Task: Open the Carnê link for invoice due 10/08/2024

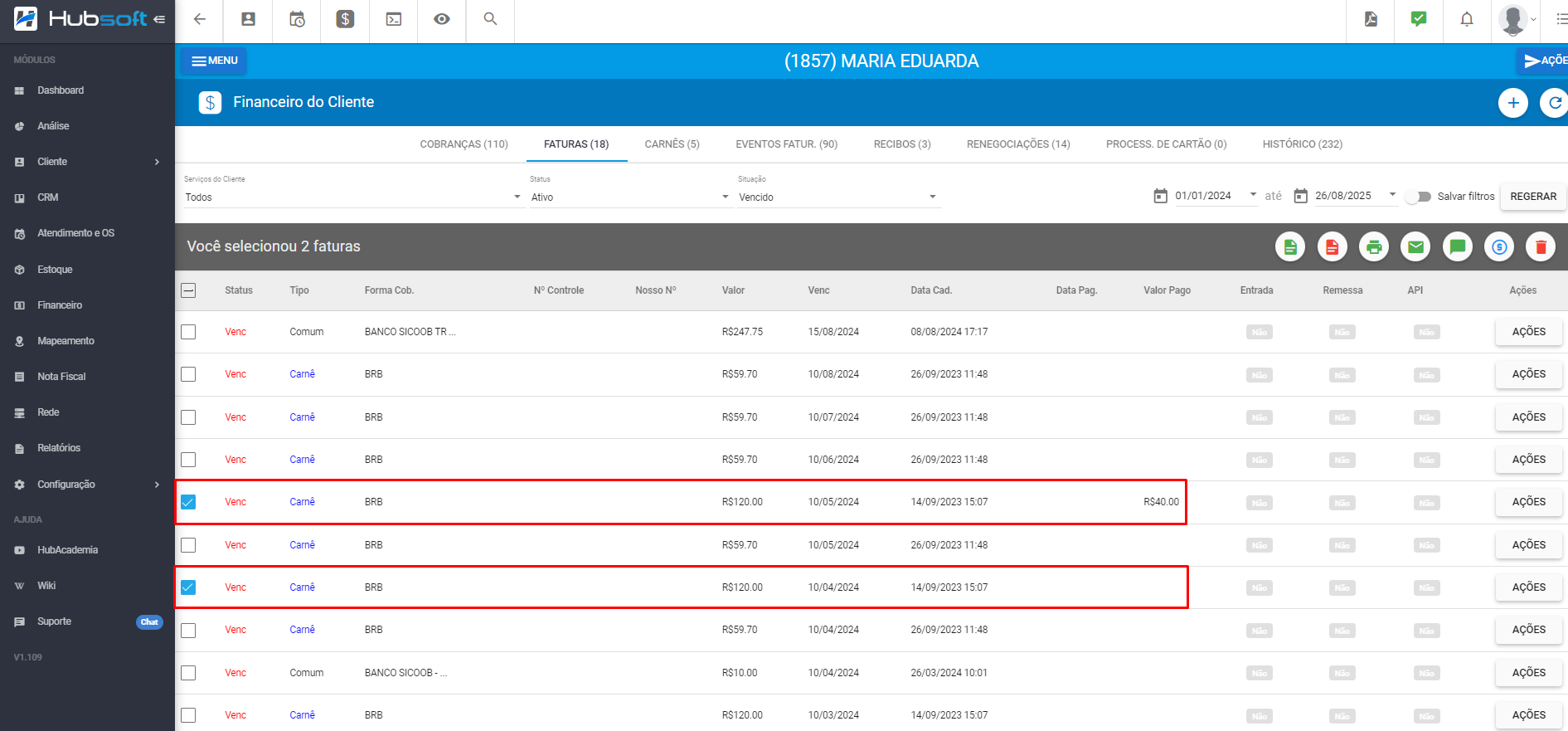Action: [302, 374]
